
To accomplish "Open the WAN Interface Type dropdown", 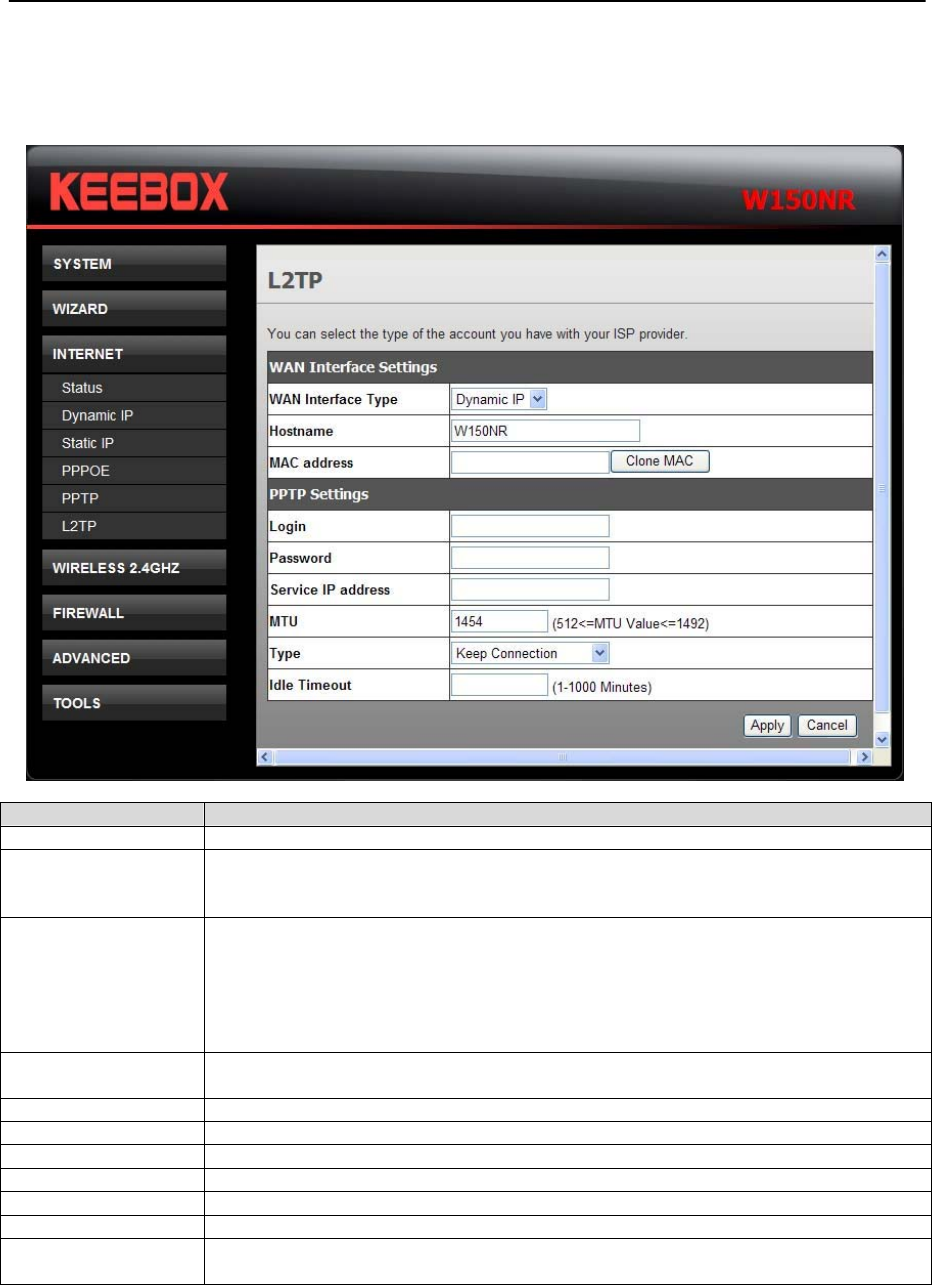I will tap(500, 400).
